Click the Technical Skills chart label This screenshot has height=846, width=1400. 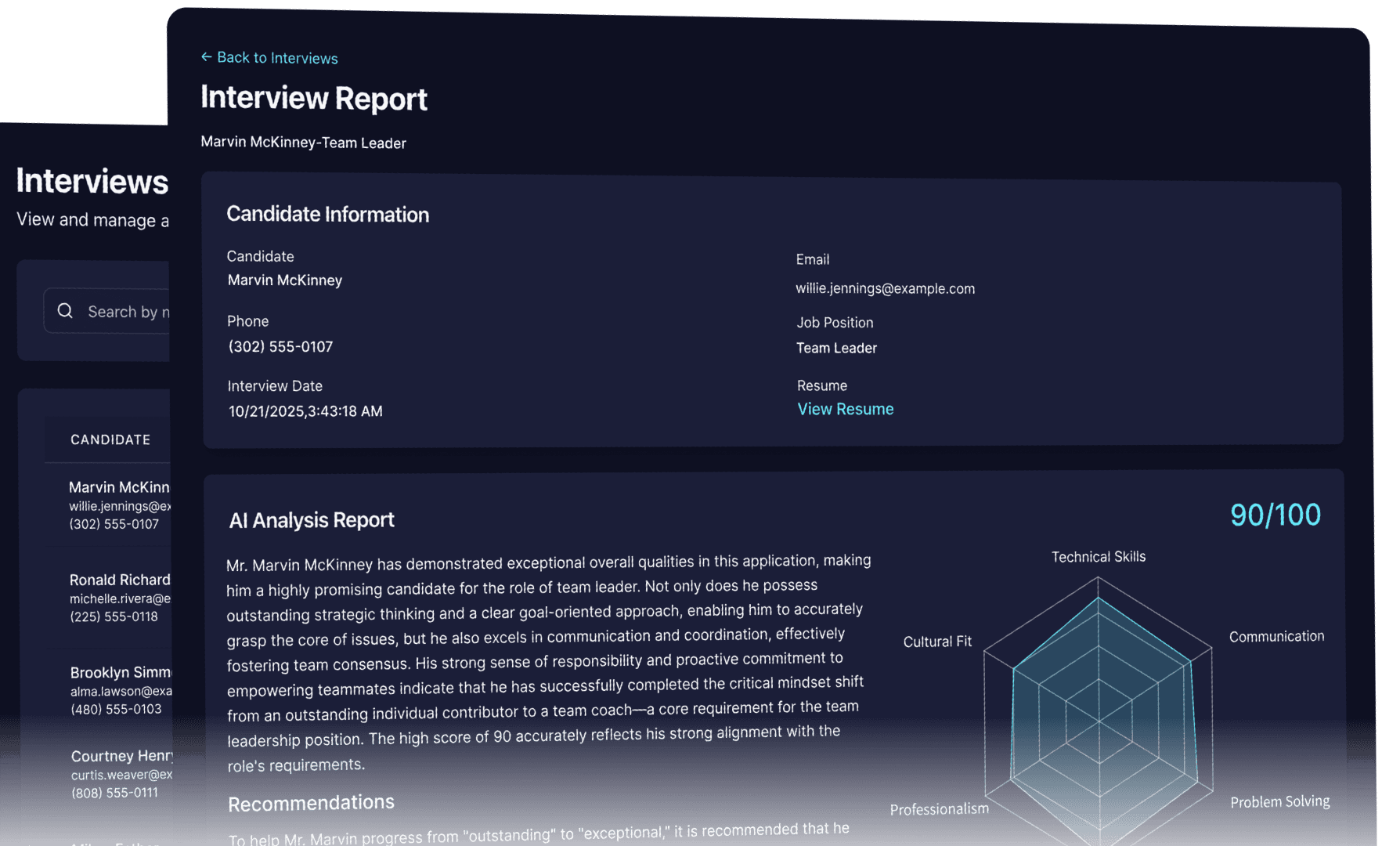coord(1098,556)
